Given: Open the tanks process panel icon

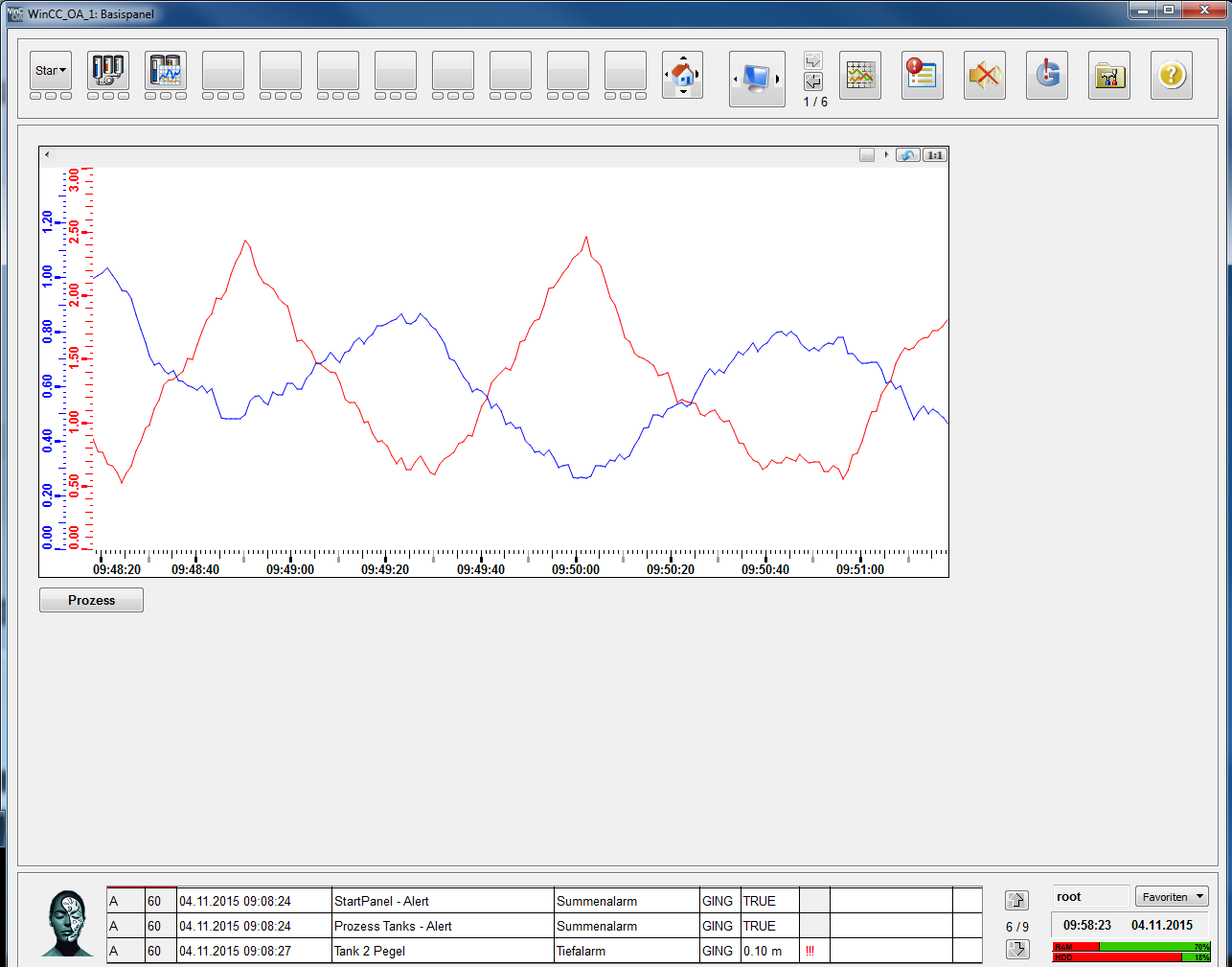Looking at the screenshot, I should click(107, 71).
